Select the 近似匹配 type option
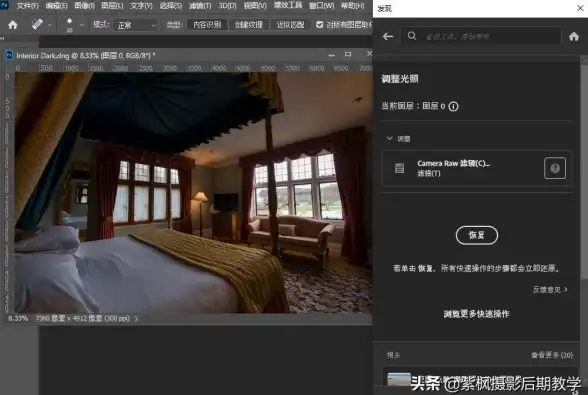The width and height of the screenshot is (588, 395). [290, 25]
